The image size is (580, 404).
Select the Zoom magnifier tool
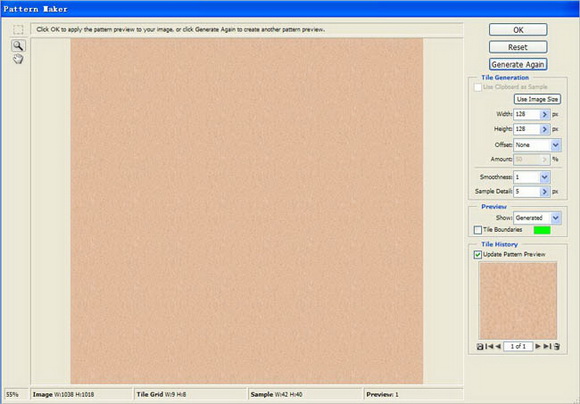click(18, 46)
